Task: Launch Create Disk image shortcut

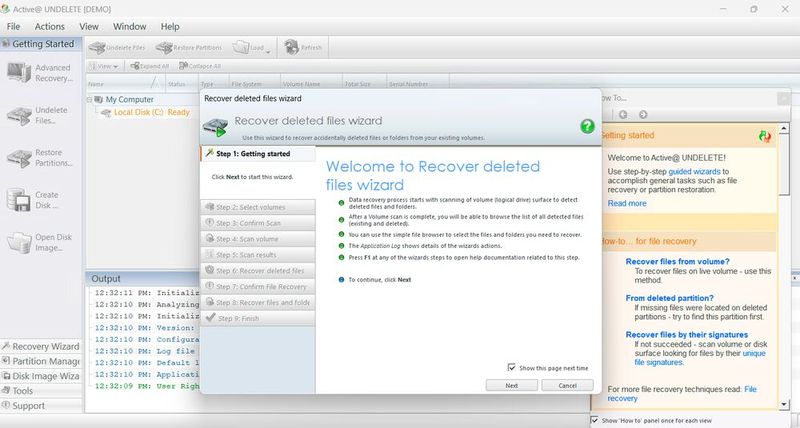Action: [x=34, y=200]
